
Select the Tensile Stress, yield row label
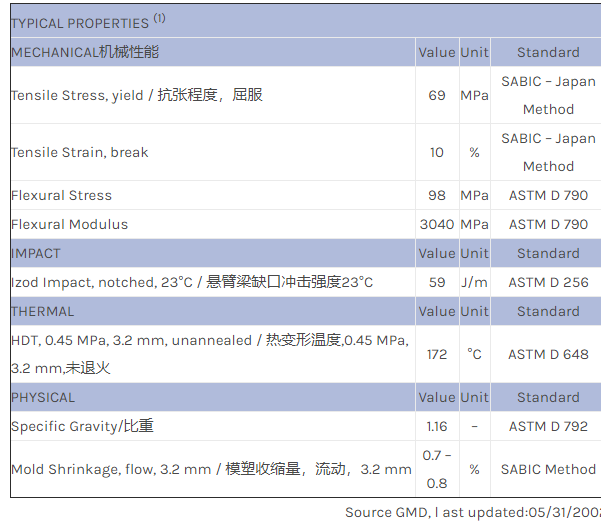tap(137, 95)
